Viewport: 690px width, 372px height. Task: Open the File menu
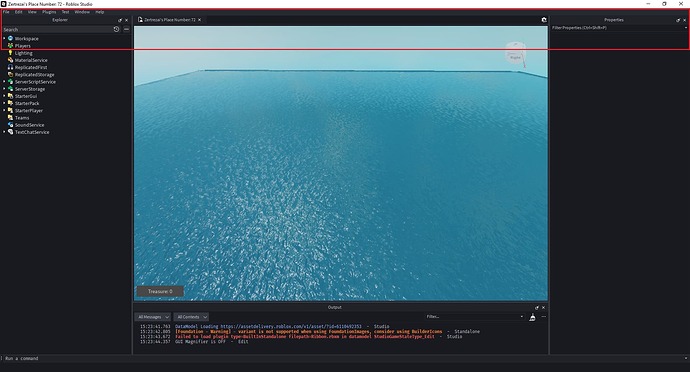click(6, 12)
